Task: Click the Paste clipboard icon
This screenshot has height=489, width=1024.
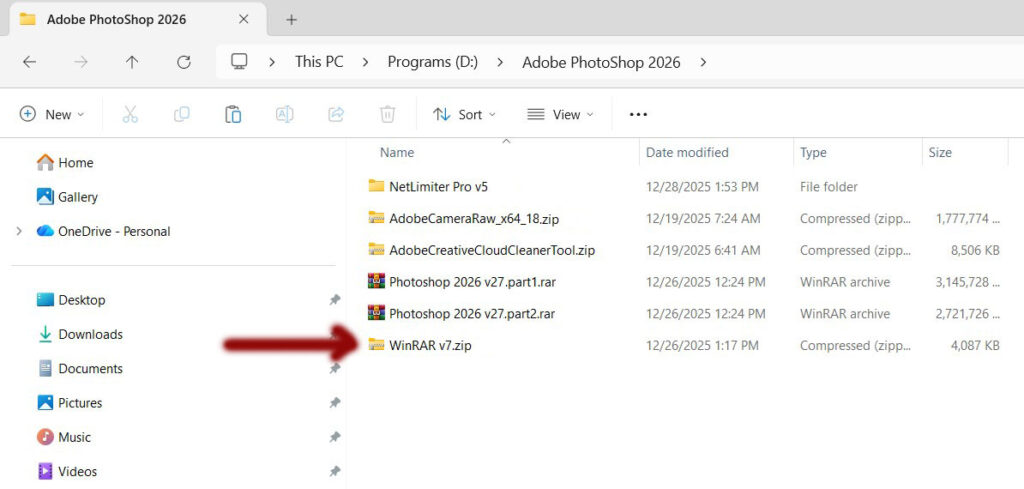Action: pos(233,115)
